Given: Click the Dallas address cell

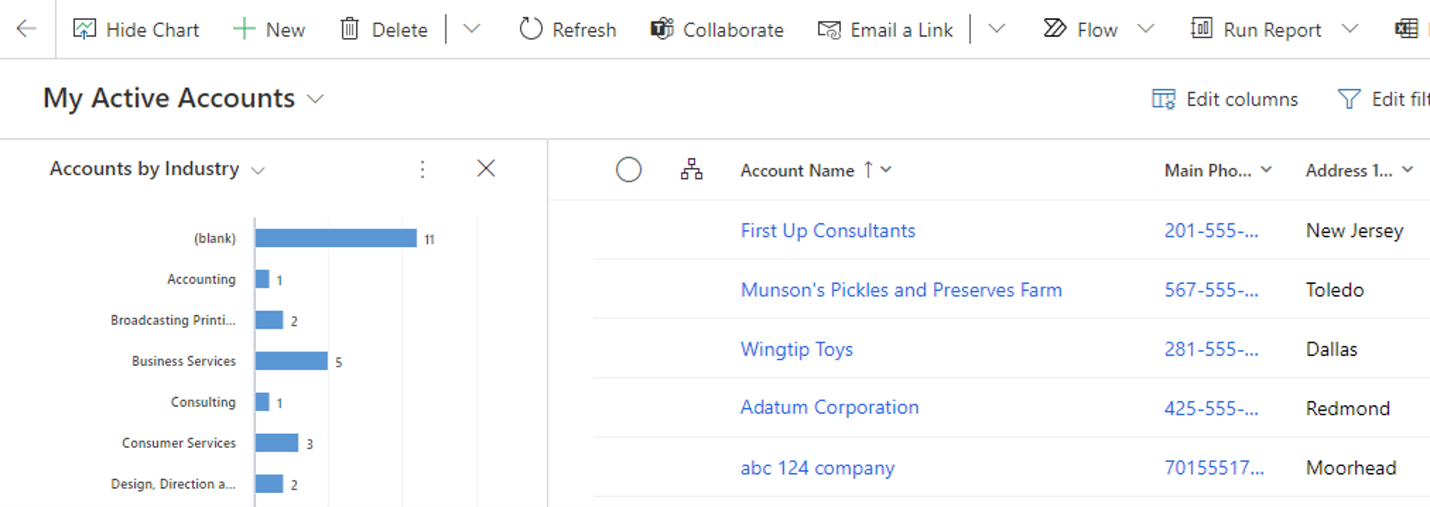Looking at the screenshot, I should pyautogui.click(x=1332, y=349).
